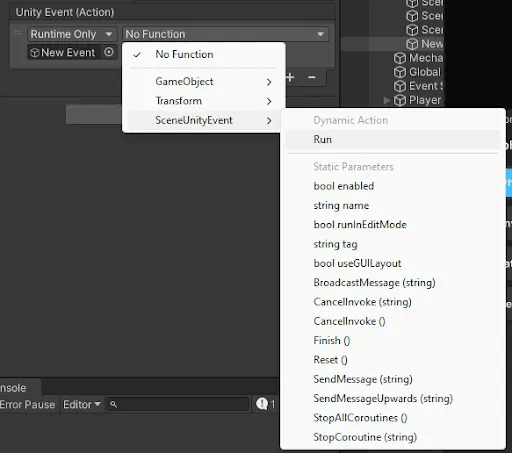Select Player object in hierarchy

(x=425, y=100)
